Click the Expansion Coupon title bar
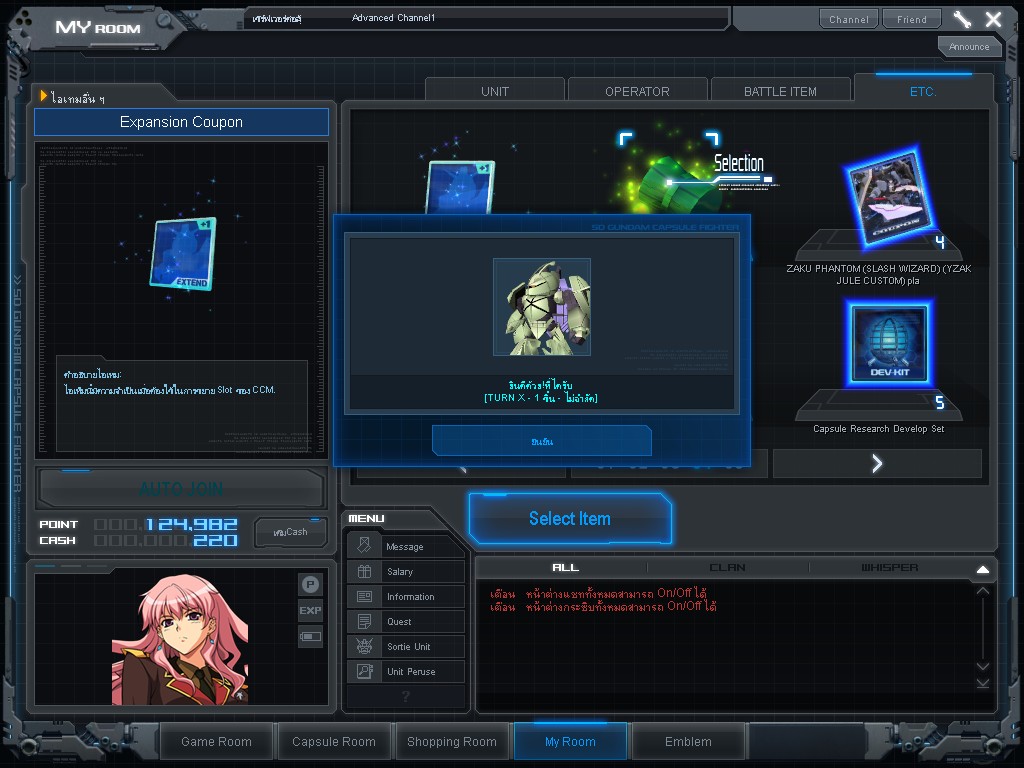The width and height of the screenshot is (1024, 768). pyautogui.click(x=181, y=122)
